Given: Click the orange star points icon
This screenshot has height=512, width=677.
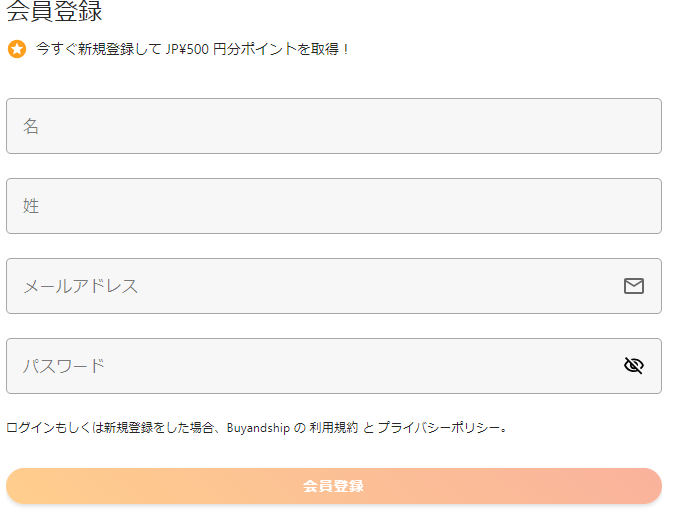Looking at the screenshot, I should coord(17,49).
